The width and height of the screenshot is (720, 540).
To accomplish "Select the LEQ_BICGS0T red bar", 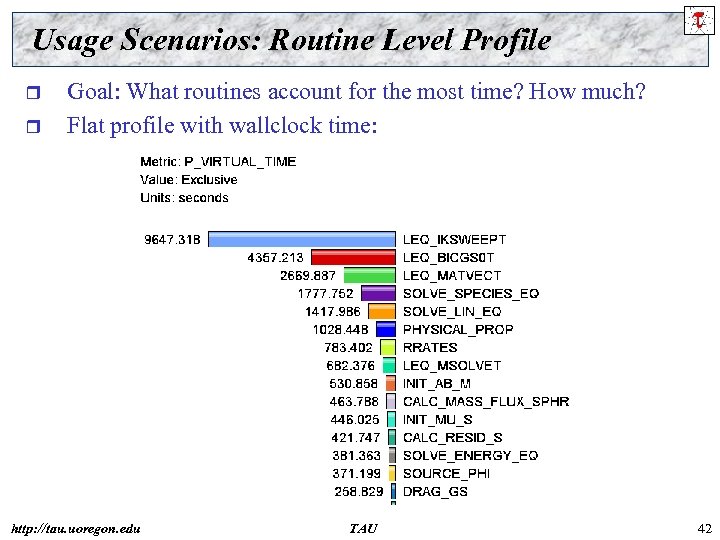I will pos(353,257).
